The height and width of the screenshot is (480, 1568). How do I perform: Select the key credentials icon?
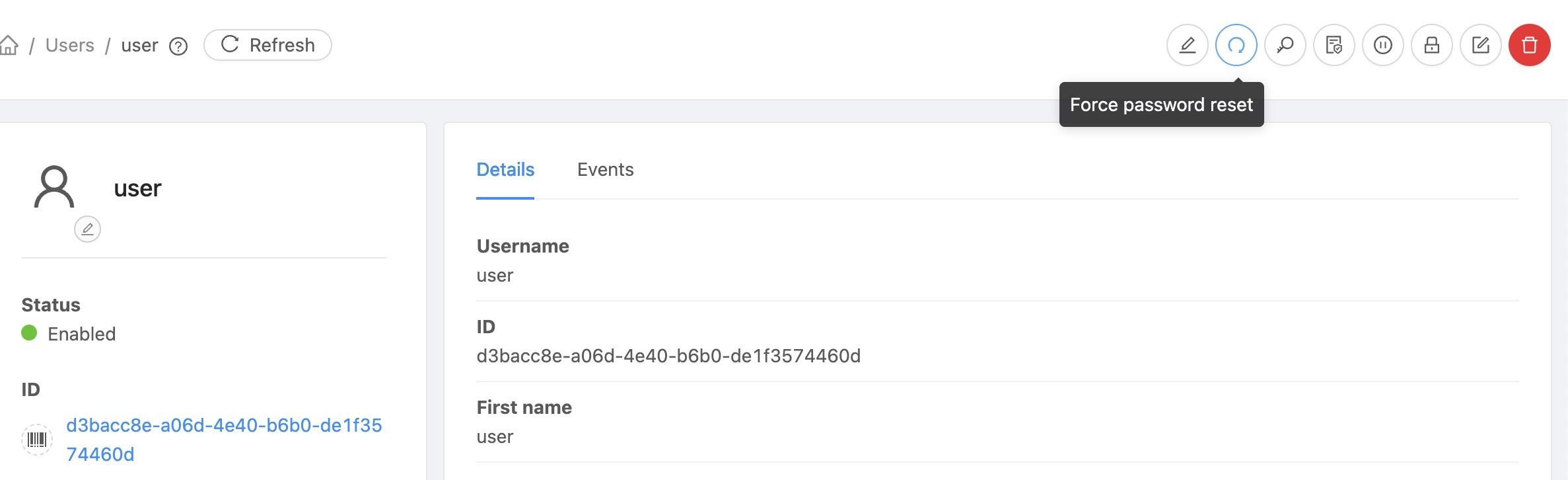tap(1284, 45)
